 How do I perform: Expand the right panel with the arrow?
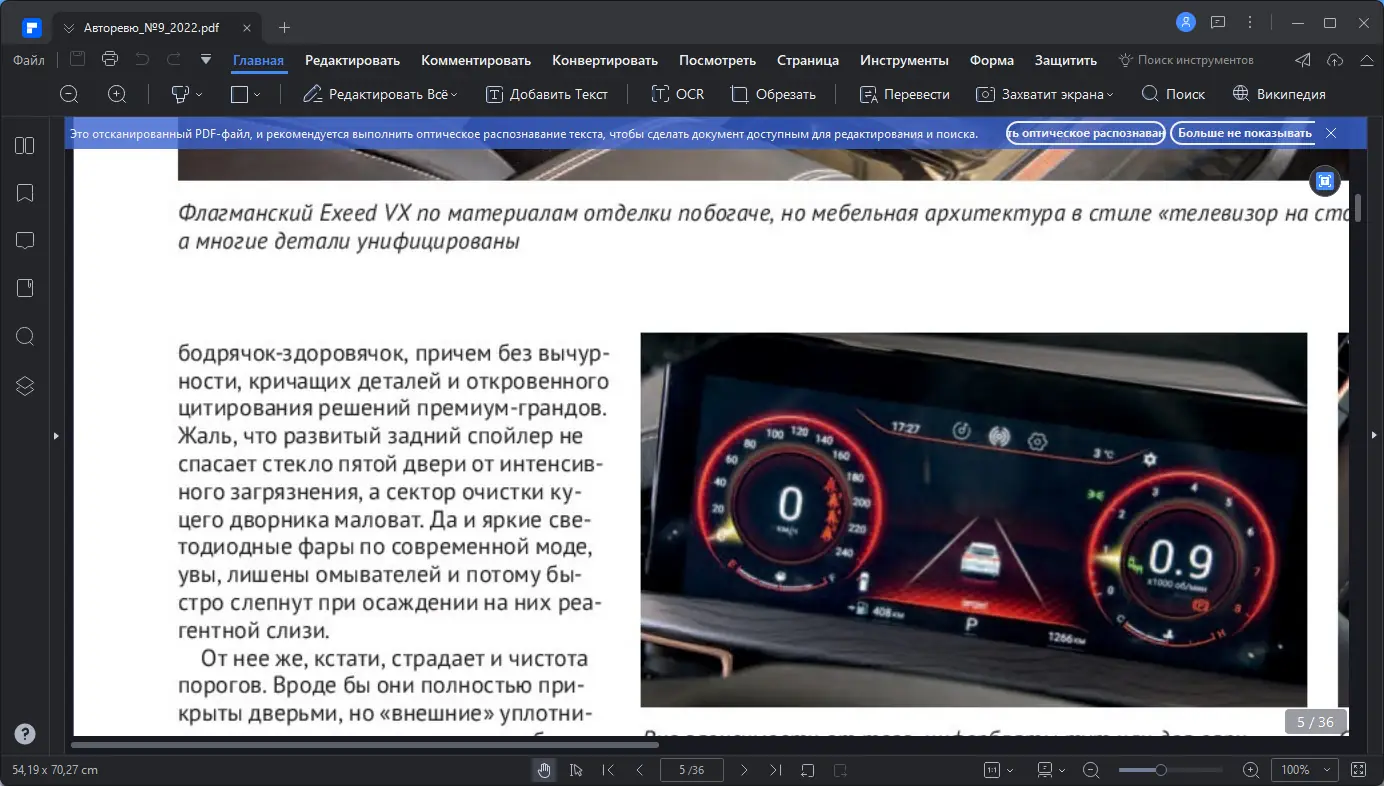pyautogui.click(x=1374, y=436)
